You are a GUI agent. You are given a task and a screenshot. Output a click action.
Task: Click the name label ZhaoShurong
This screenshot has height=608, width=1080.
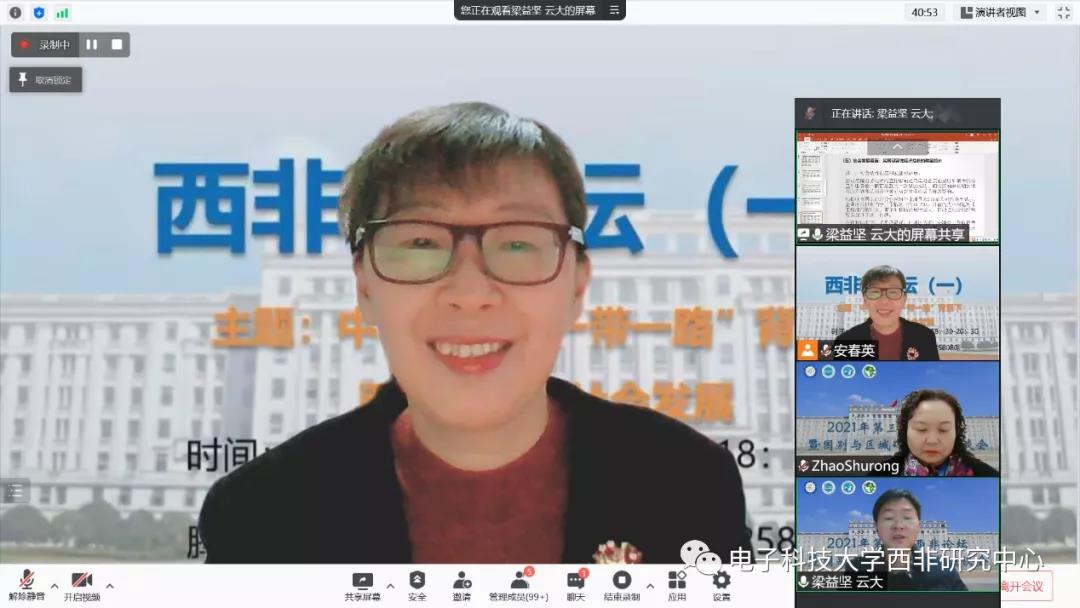coord(855,466)
